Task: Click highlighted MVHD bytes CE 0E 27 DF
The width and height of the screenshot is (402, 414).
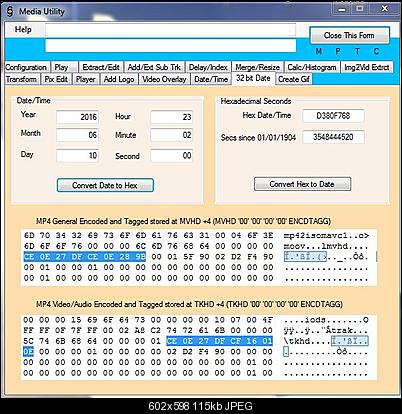Action: coord(53,257)
